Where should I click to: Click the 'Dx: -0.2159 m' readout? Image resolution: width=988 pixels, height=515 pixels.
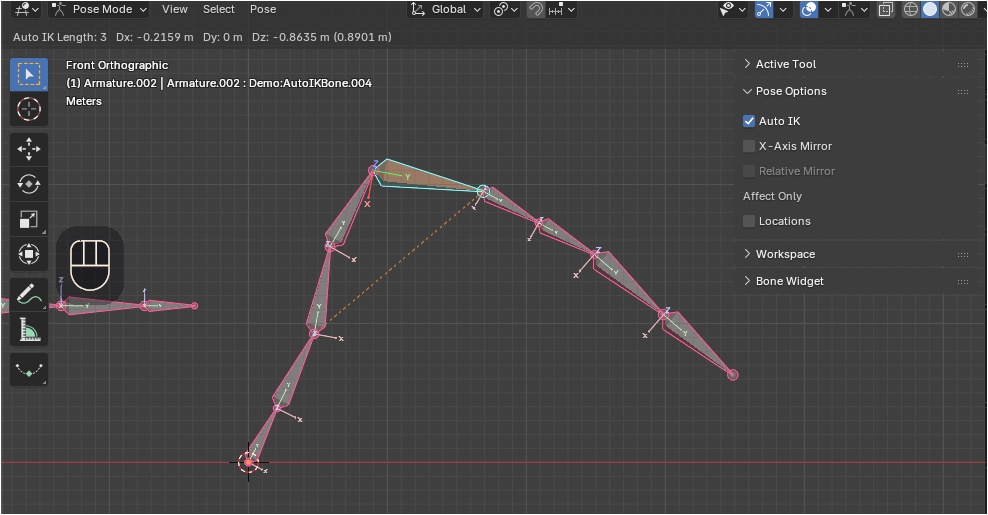click(x=155, y=37)
